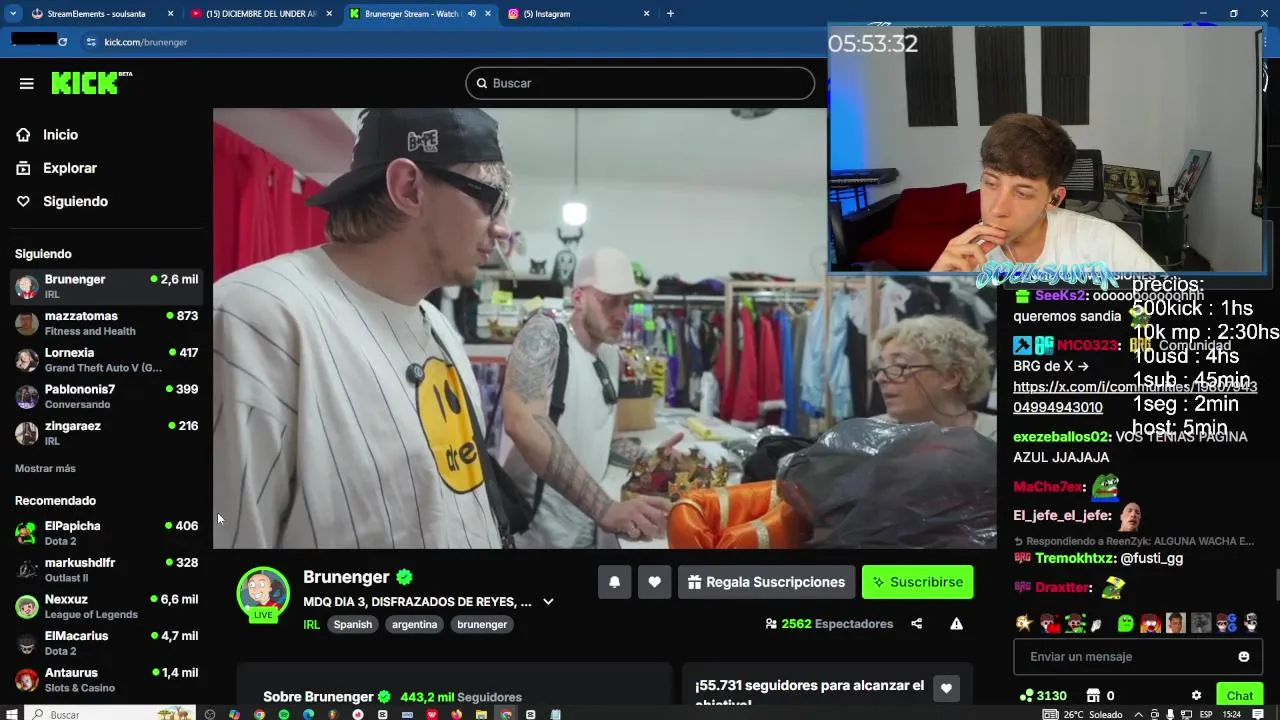This screenshot has width=1280, height=720.
Task: Focus the Buscar search field
Action: click(x=640, y=83)
